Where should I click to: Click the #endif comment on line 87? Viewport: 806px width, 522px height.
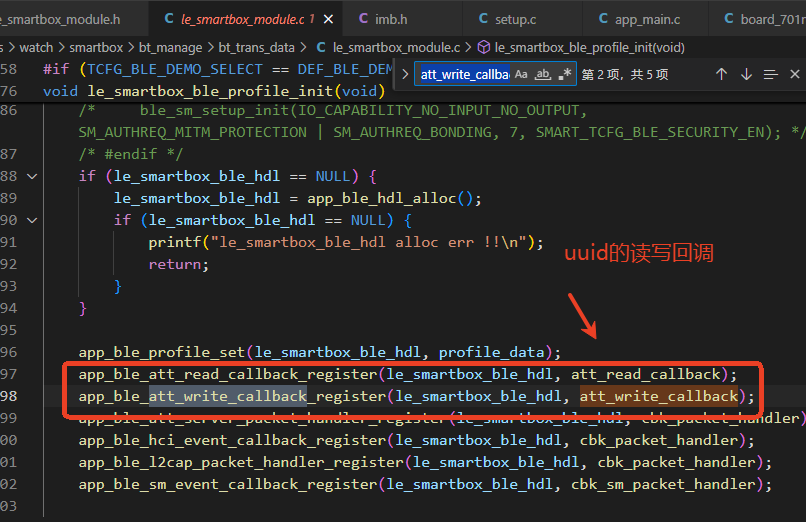[x=131, y=154]
